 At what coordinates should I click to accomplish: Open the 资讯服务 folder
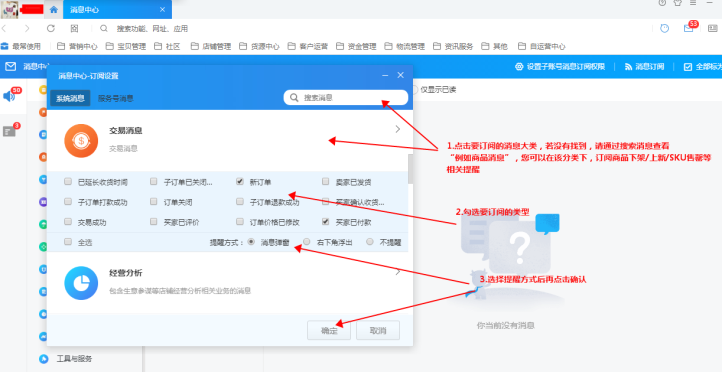454,46
